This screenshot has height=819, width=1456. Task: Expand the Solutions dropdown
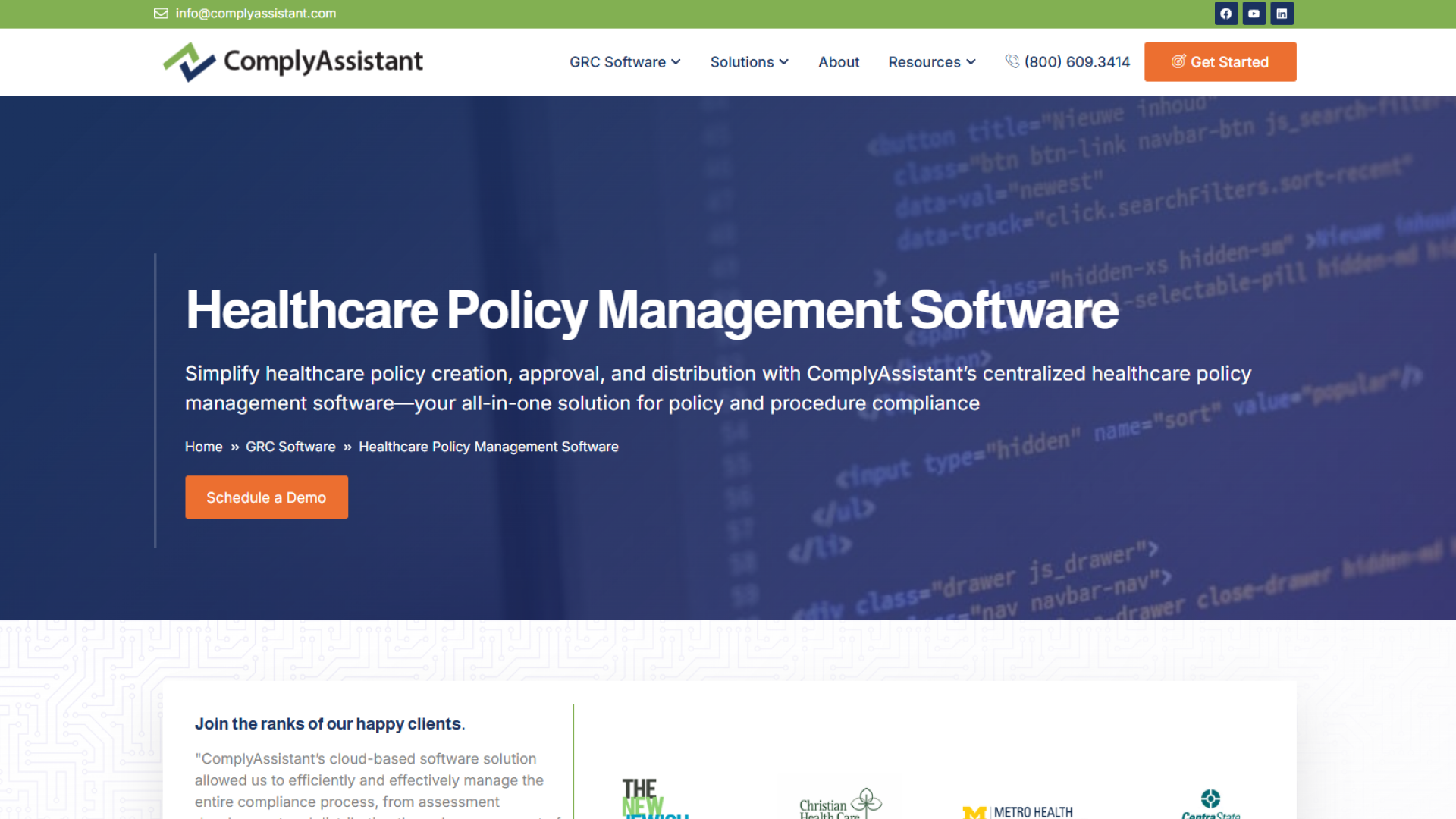click(748, 62)
